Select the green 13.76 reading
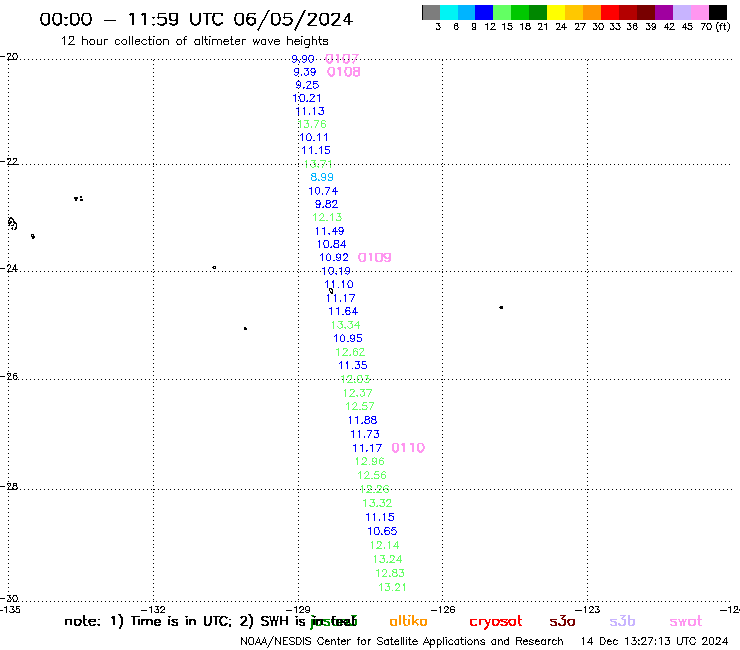The image size is (740, 650). pyautogui.click(x=312, y=124)
